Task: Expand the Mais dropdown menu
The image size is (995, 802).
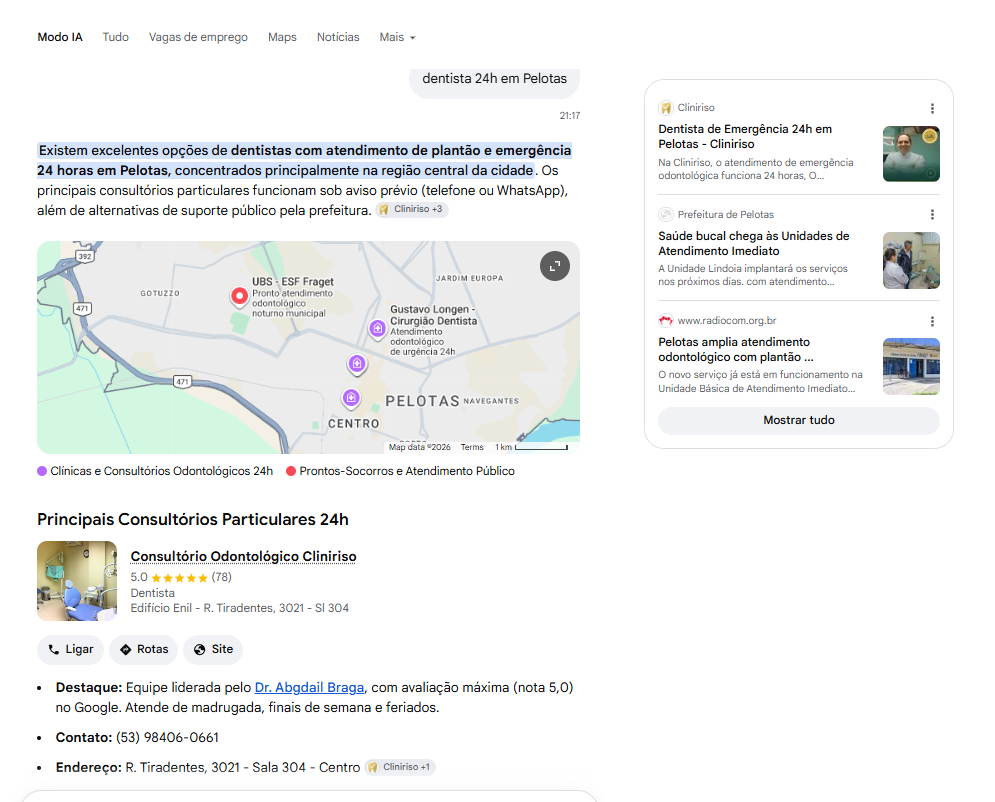Action: (x=397, y=37)
